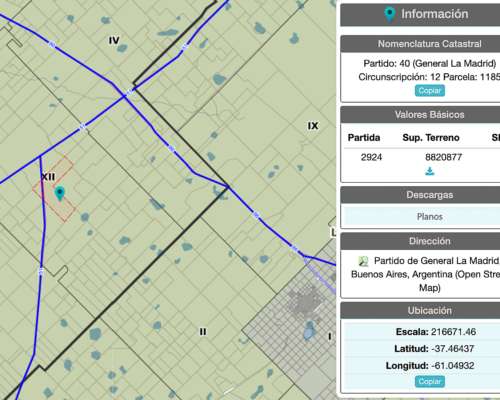Click the text Partido: 40 (General La Madrid)
The image size is (500, 400).
tap(430, 63)
